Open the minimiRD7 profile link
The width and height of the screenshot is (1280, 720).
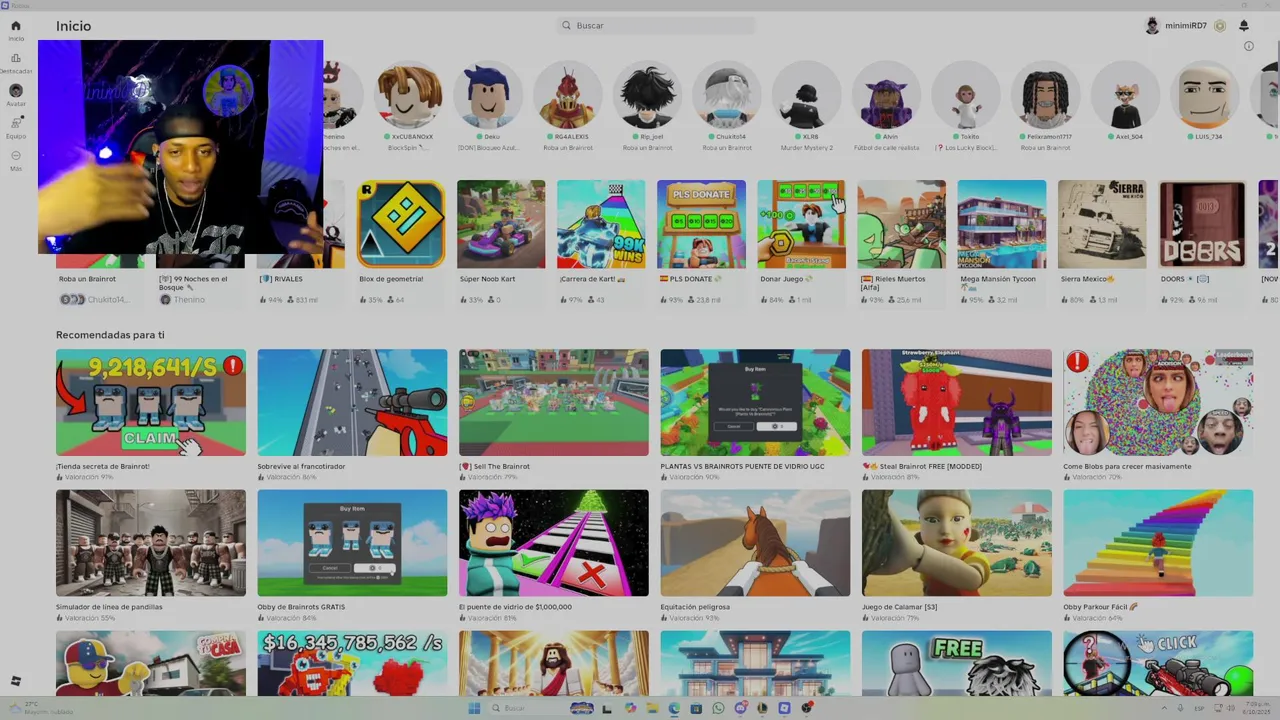click(1176, 26)
